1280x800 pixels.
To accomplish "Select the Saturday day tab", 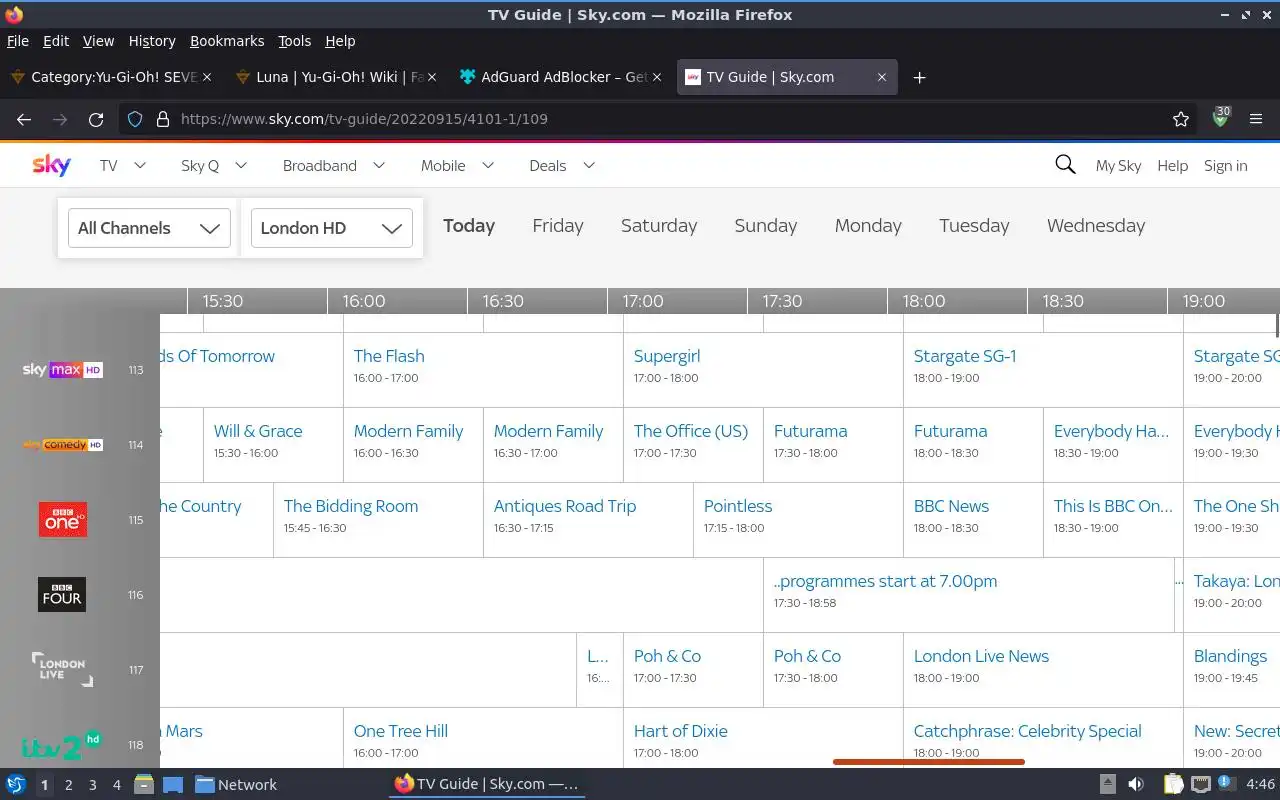I will tap(659, 226).
